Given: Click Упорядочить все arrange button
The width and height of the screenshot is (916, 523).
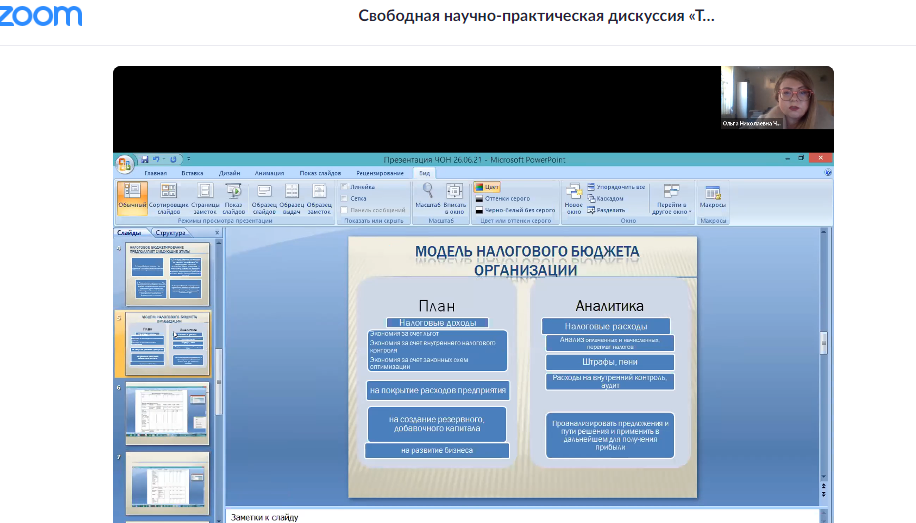Looking at the screenshot, I should (x=615, y=186).
